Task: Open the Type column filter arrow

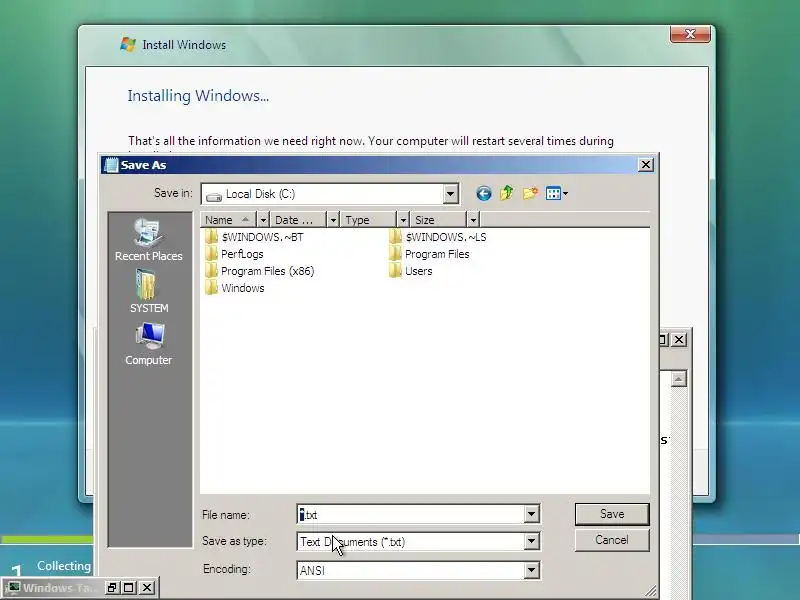Action: click(403, 220)
